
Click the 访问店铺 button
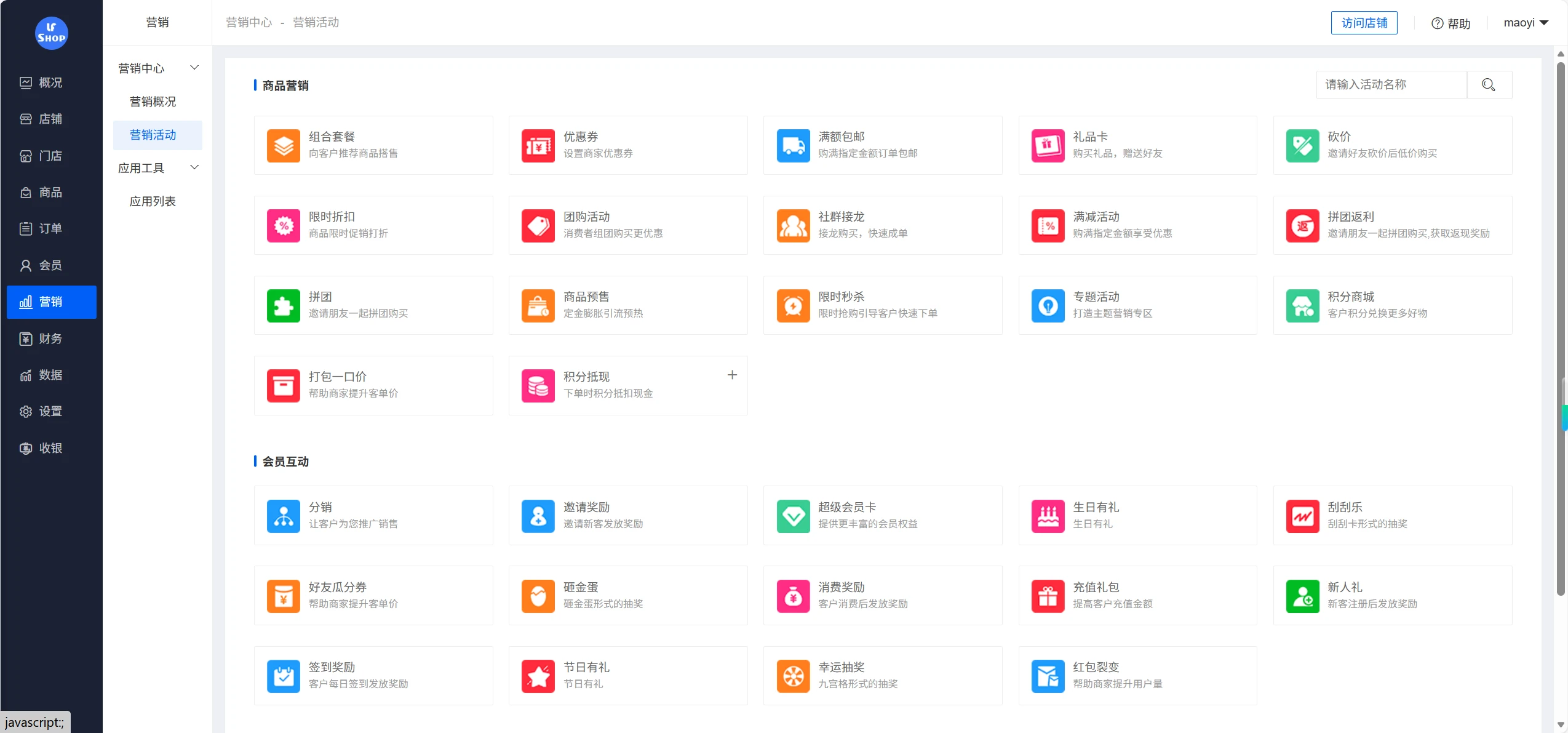pos(1364,22)
